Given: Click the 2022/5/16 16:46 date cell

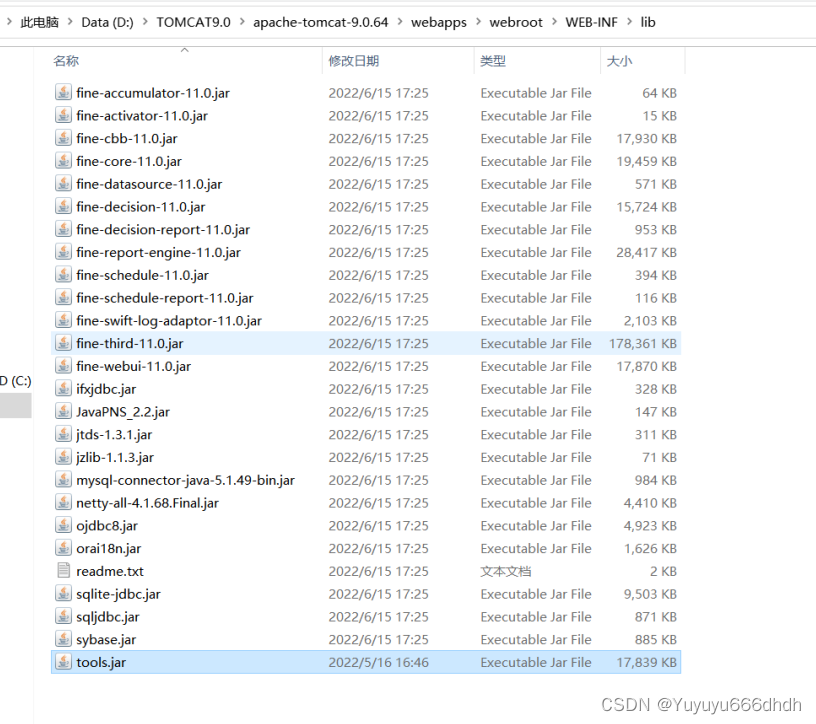Looking at the screenshot, I should (378, 662).
